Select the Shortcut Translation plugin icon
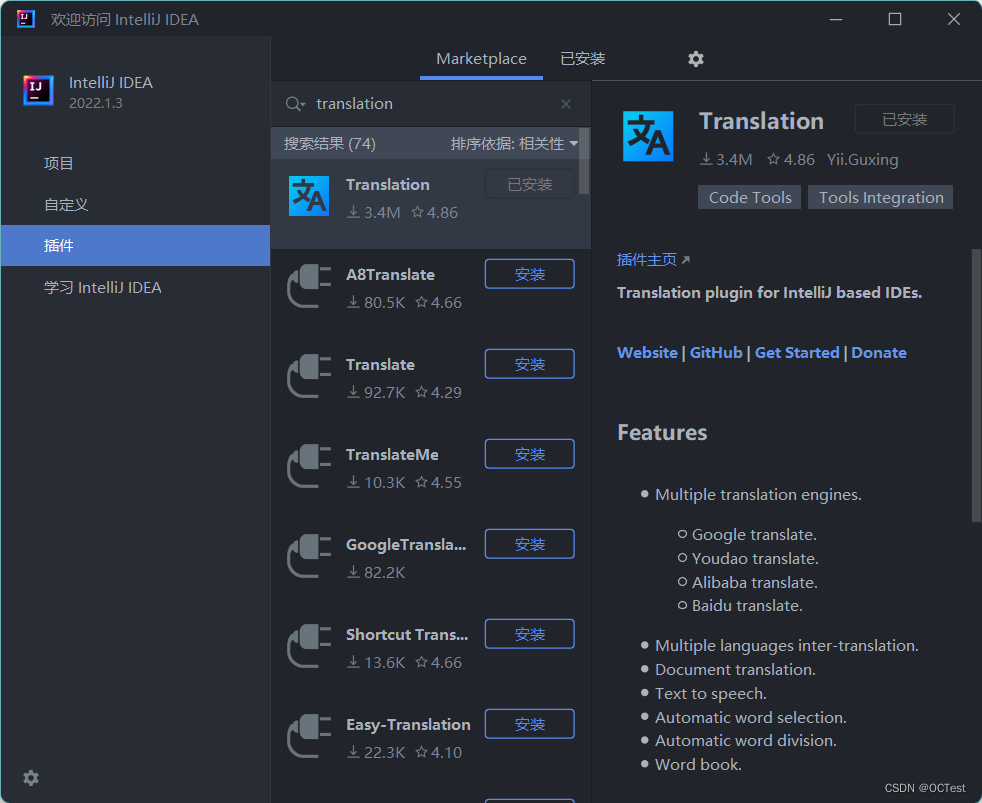Image resolution: width=982 pixels, height=803 pixels. click(309, 646)
